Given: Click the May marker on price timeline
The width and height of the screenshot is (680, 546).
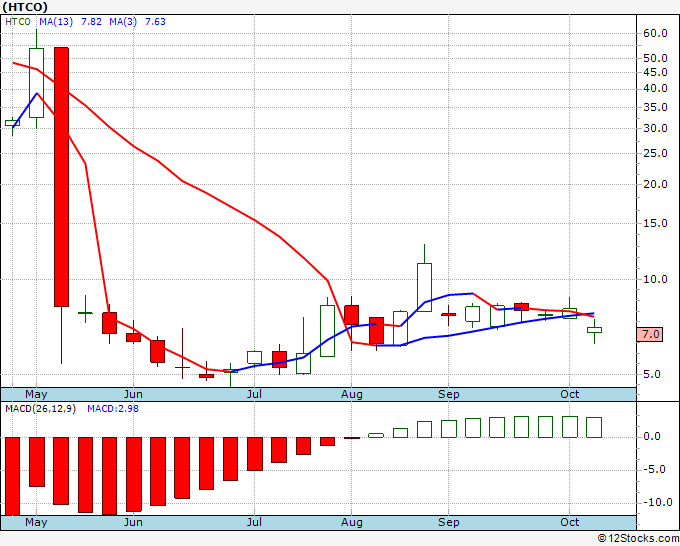Looking at the screenshot, I should [36, 394].
